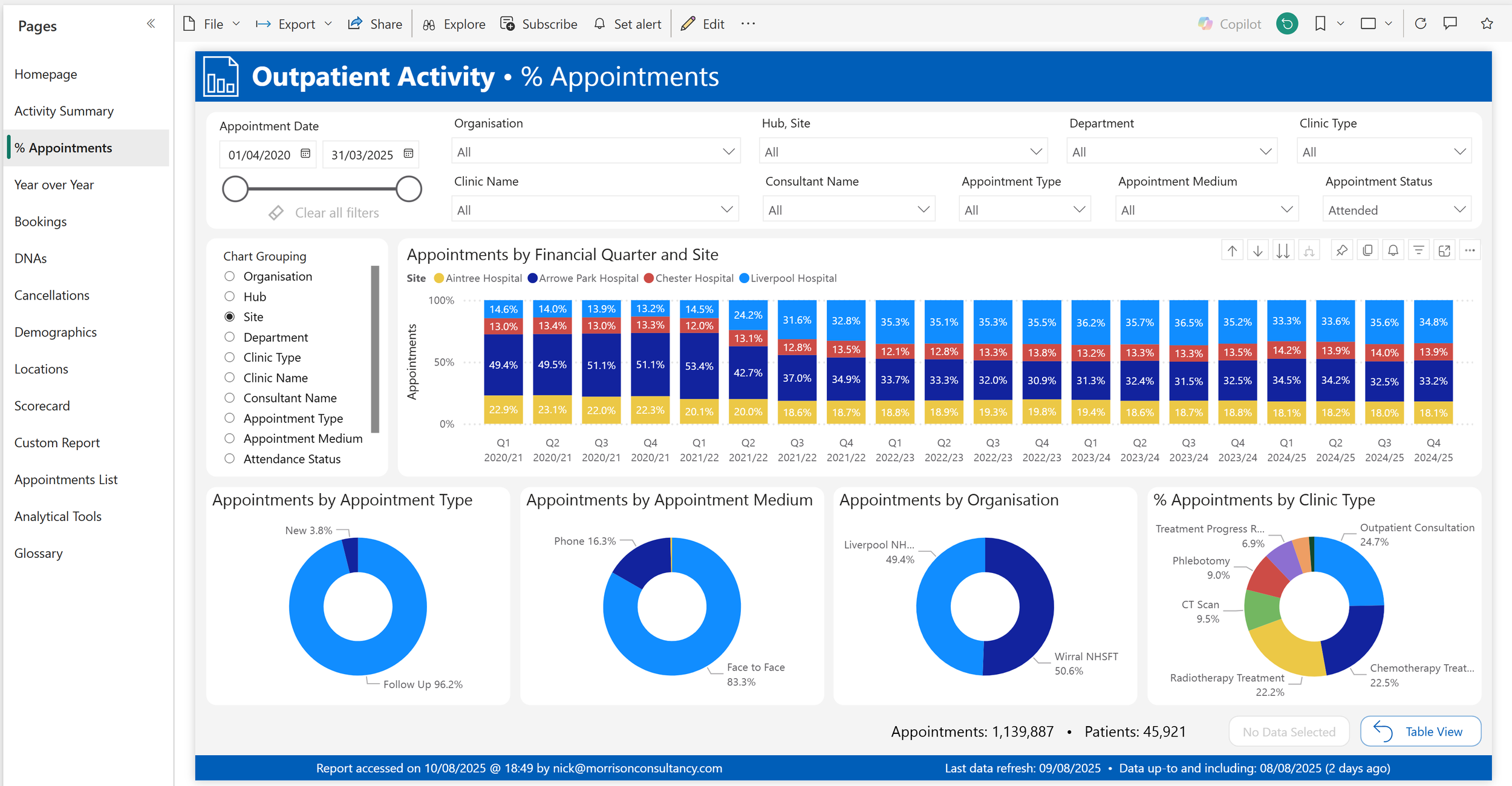Select the Organisation chart grouping radio
This screenshot has width=1512, height=786.
tap(230, 277)
